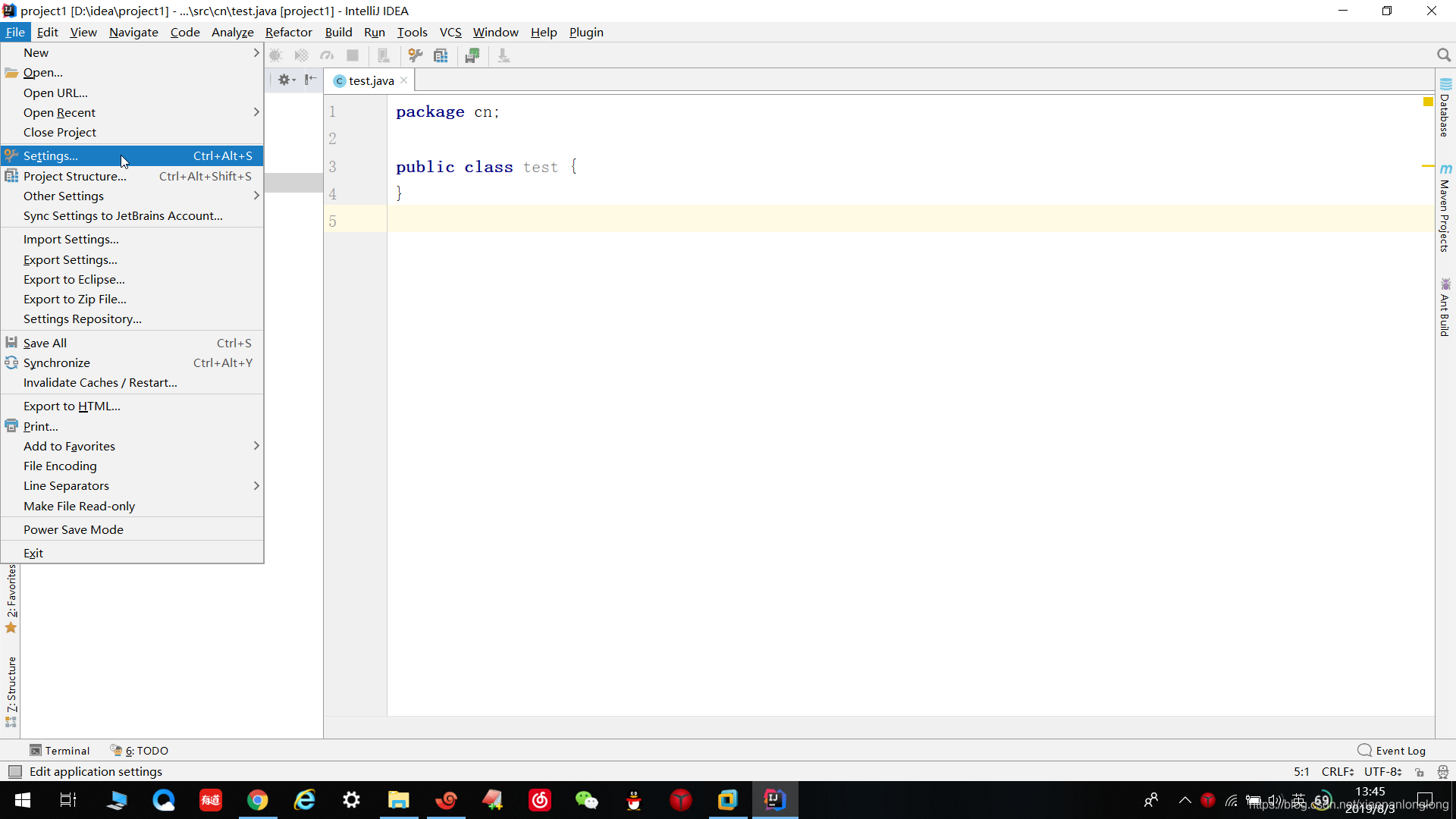The image size is (1456, 819).
Task: Open Chrome from the taskbar
Action: point(258,800)
